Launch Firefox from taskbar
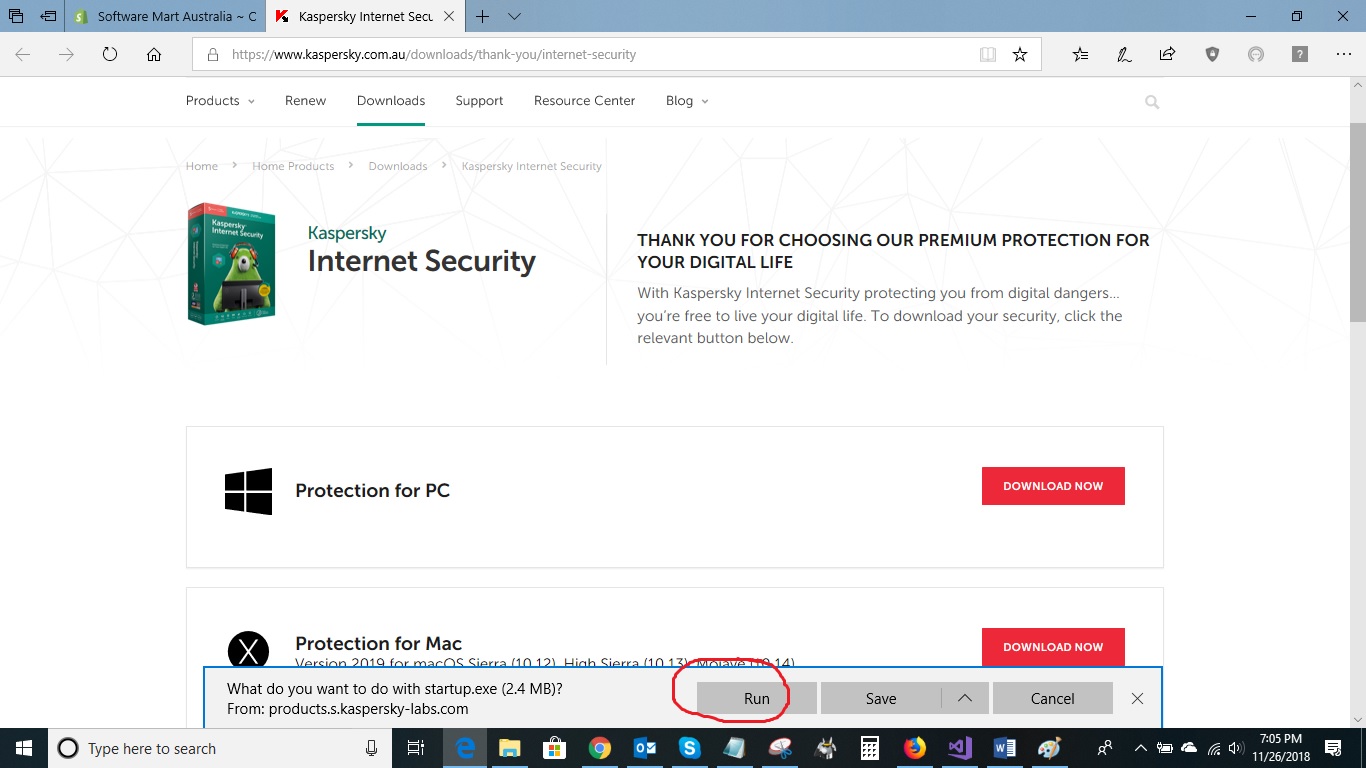The height and width of the screenshot is (768, 1366). point(915,748)
